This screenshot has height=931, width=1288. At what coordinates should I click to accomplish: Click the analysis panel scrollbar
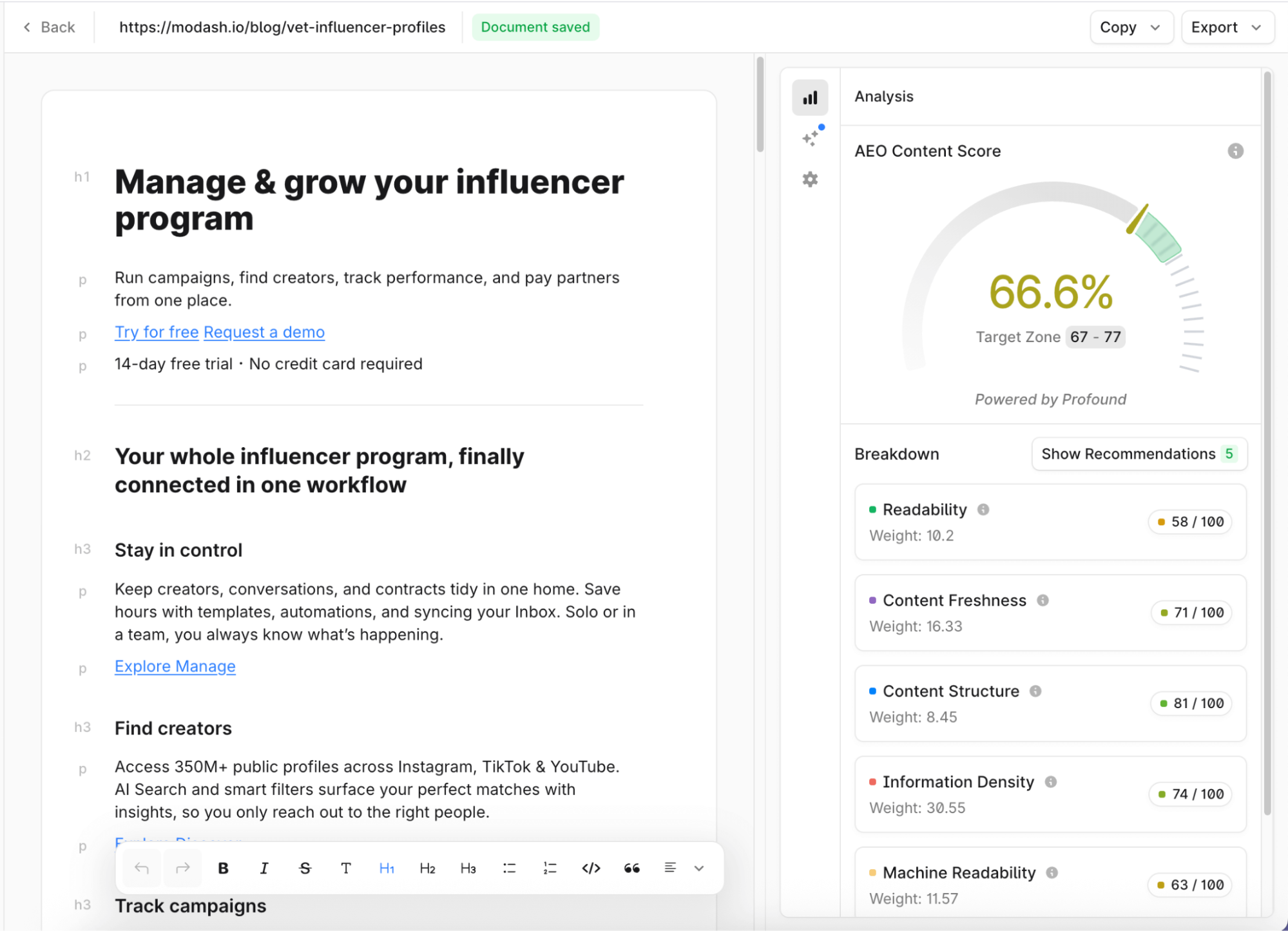click(x=1267, y=445)
